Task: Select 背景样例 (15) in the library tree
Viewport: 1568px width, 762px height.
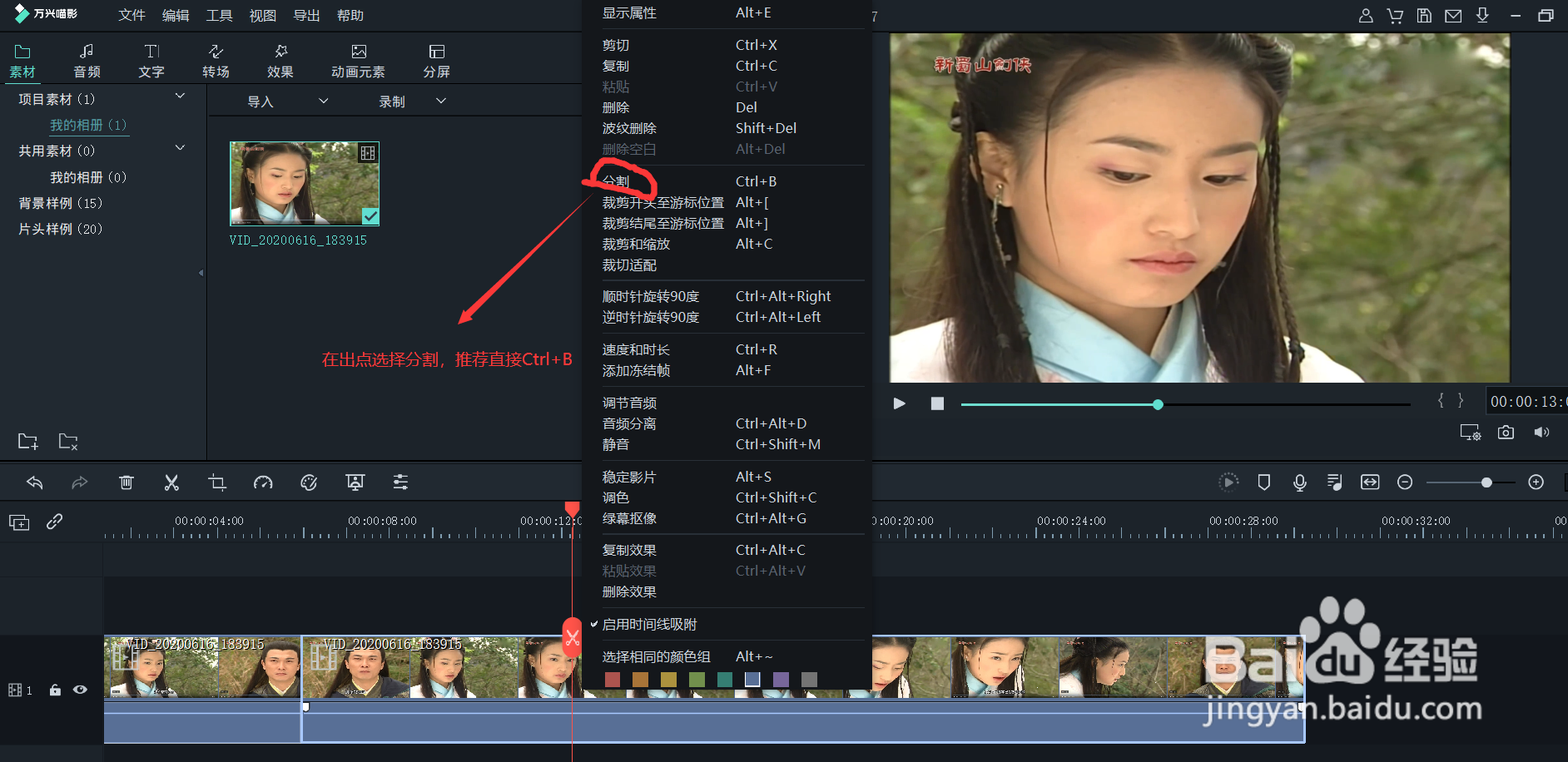Action: click(60, 203)
